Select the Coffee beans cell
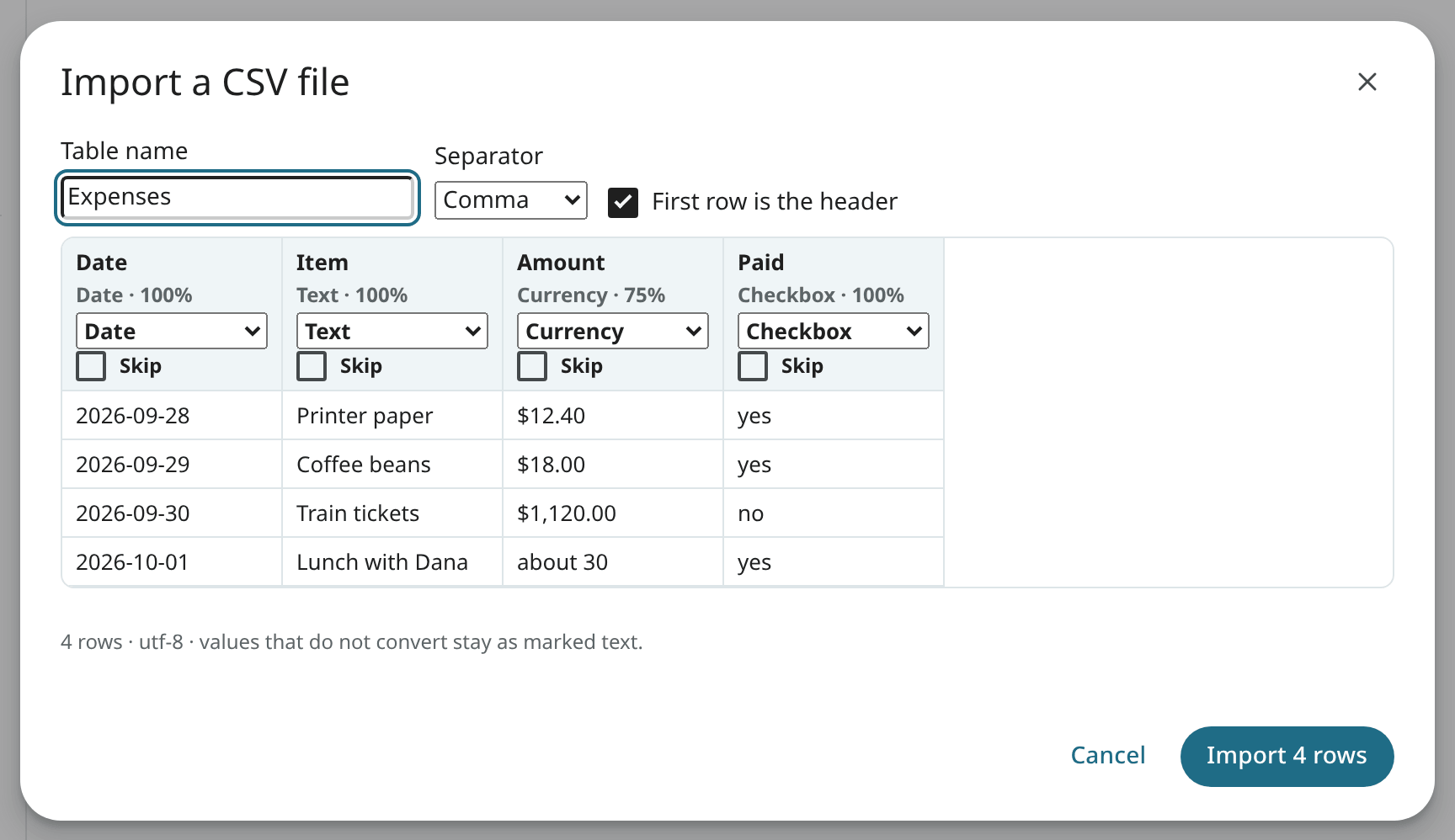Screen dimensions: 1455x840 click(x=392, y=465)
